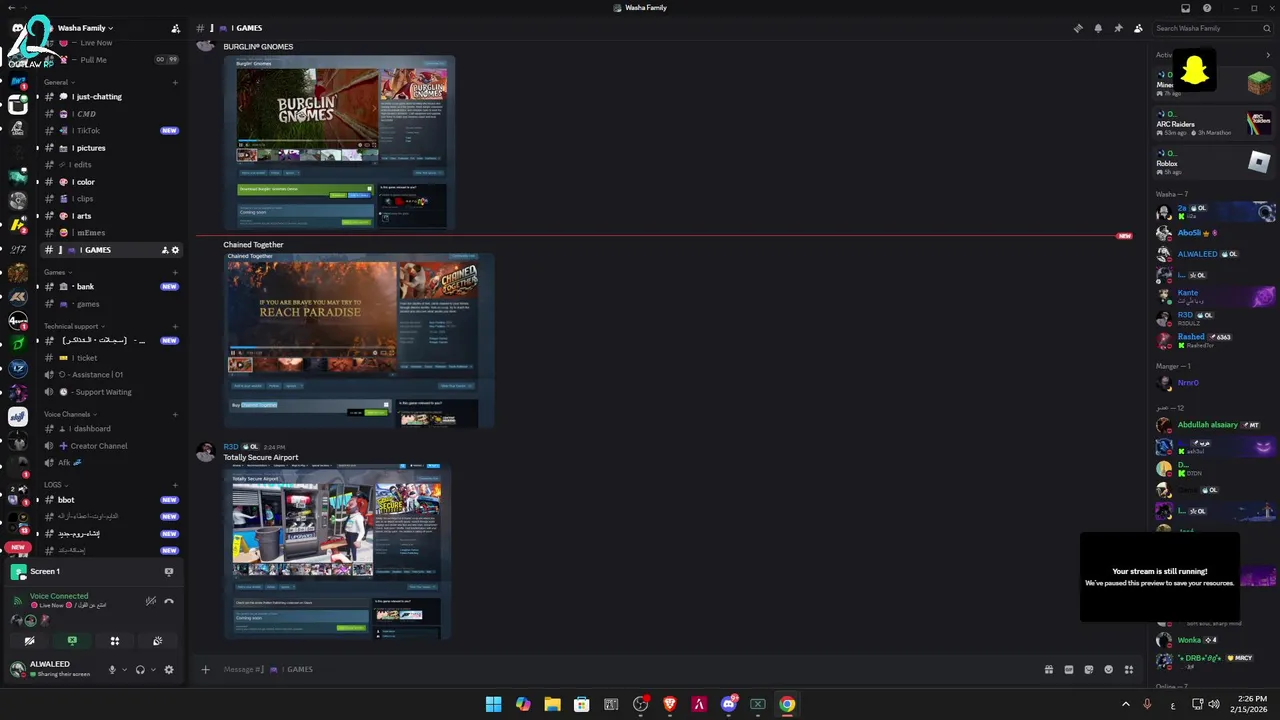The width and height of the screenshot is (1280, 720).
Task: Focus the Search Washa Family field
Action: [x=1213, y=28]
